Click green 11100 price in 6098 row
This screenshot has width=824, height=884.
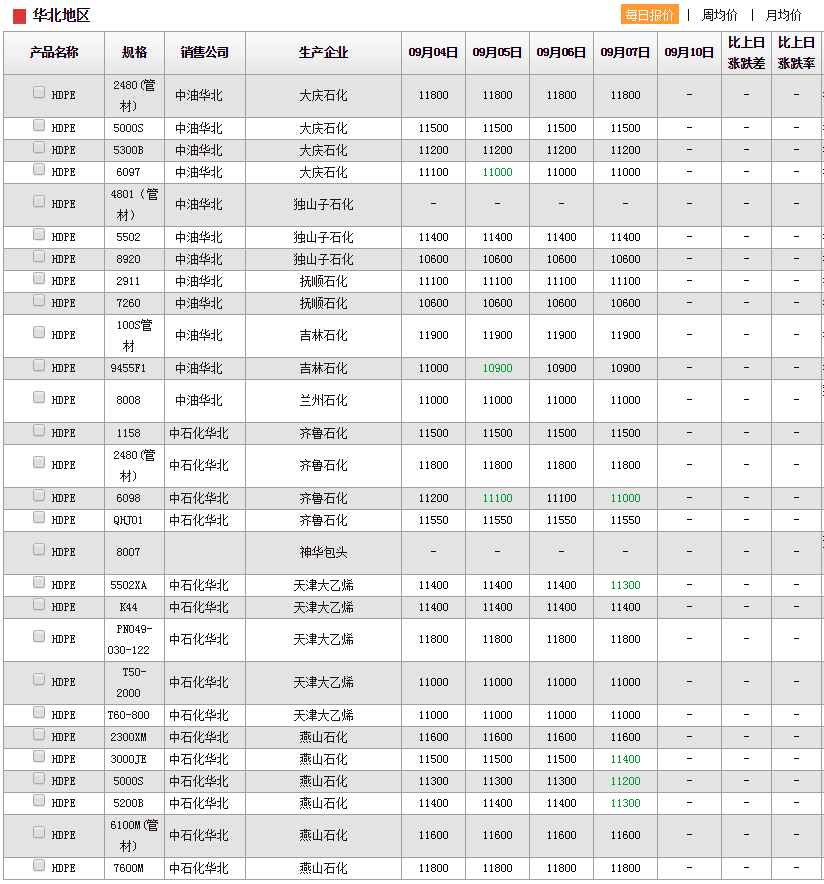click(x=497, y=498)
